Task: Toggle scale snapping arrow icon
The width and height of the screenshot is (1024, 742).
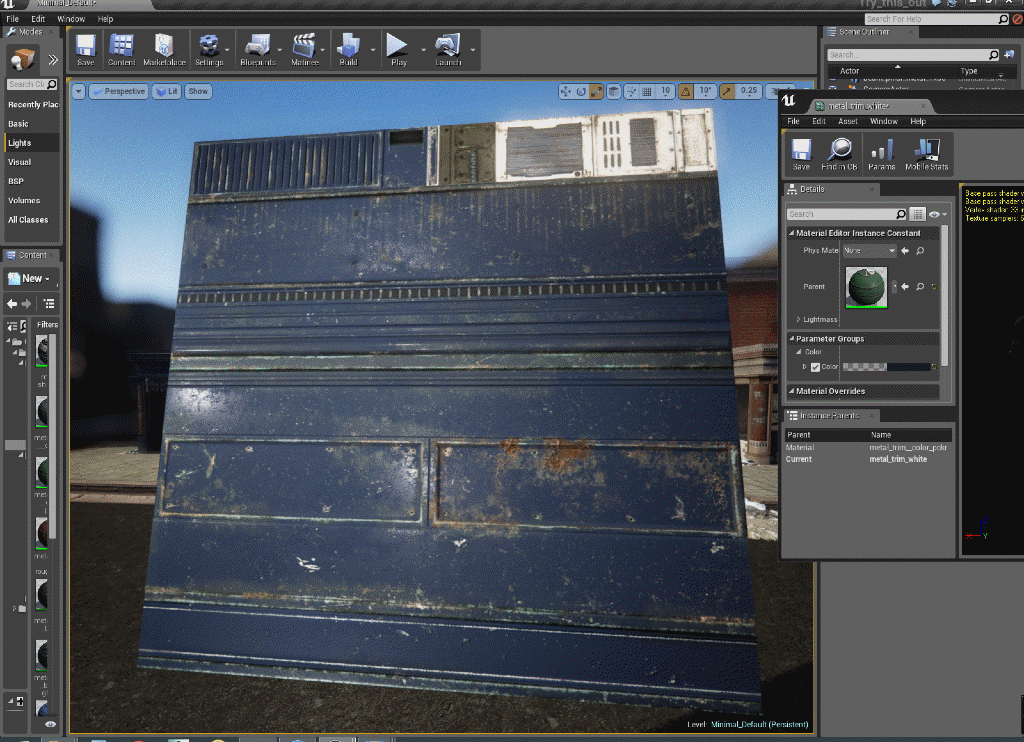Action: [727, 91]
